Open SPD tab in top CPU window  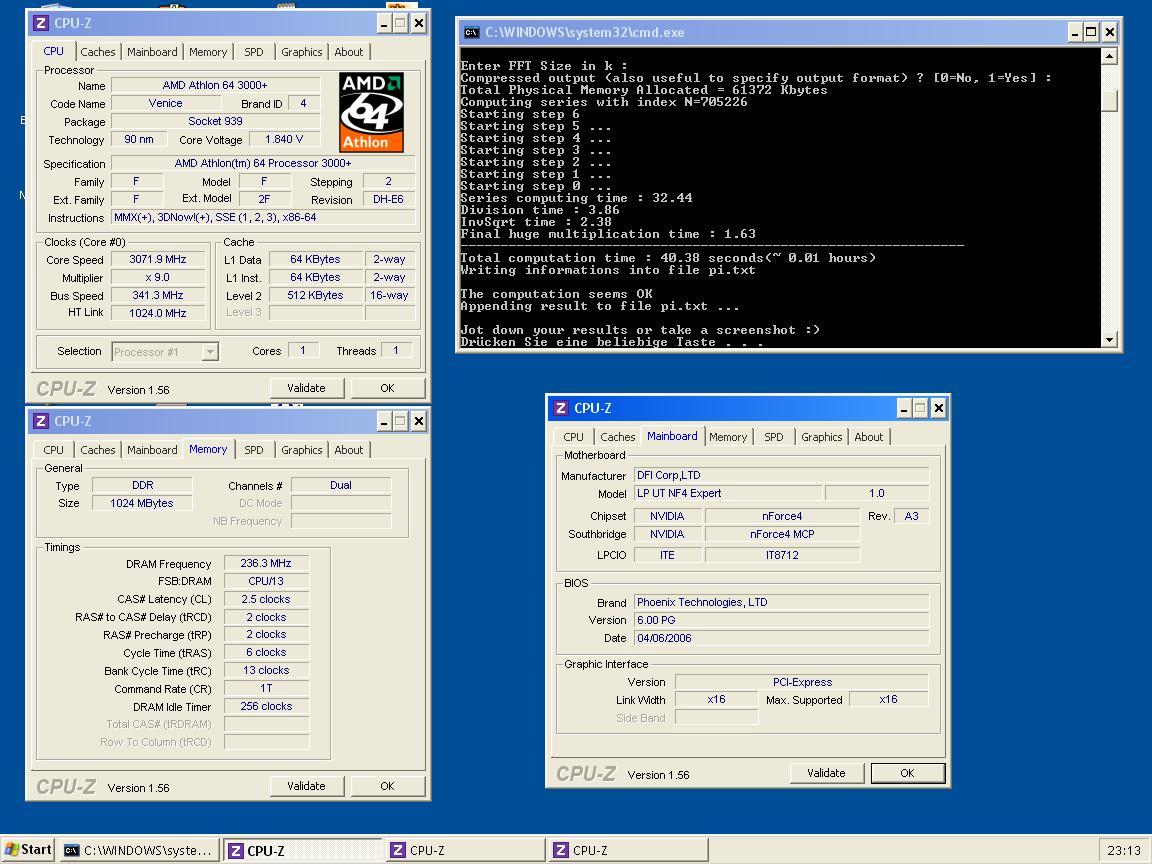[253, 52]
